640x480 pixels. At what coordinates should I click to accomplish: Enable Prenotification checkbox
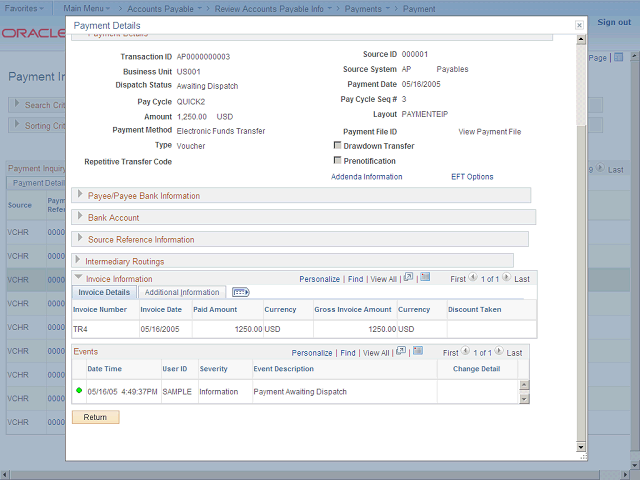pyautogui.click(x=337, y=160)
